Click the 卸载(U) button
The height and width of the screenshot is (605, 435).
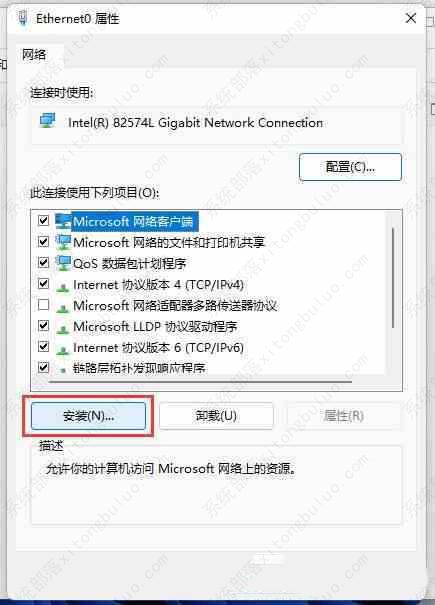[x=216, y=416]
